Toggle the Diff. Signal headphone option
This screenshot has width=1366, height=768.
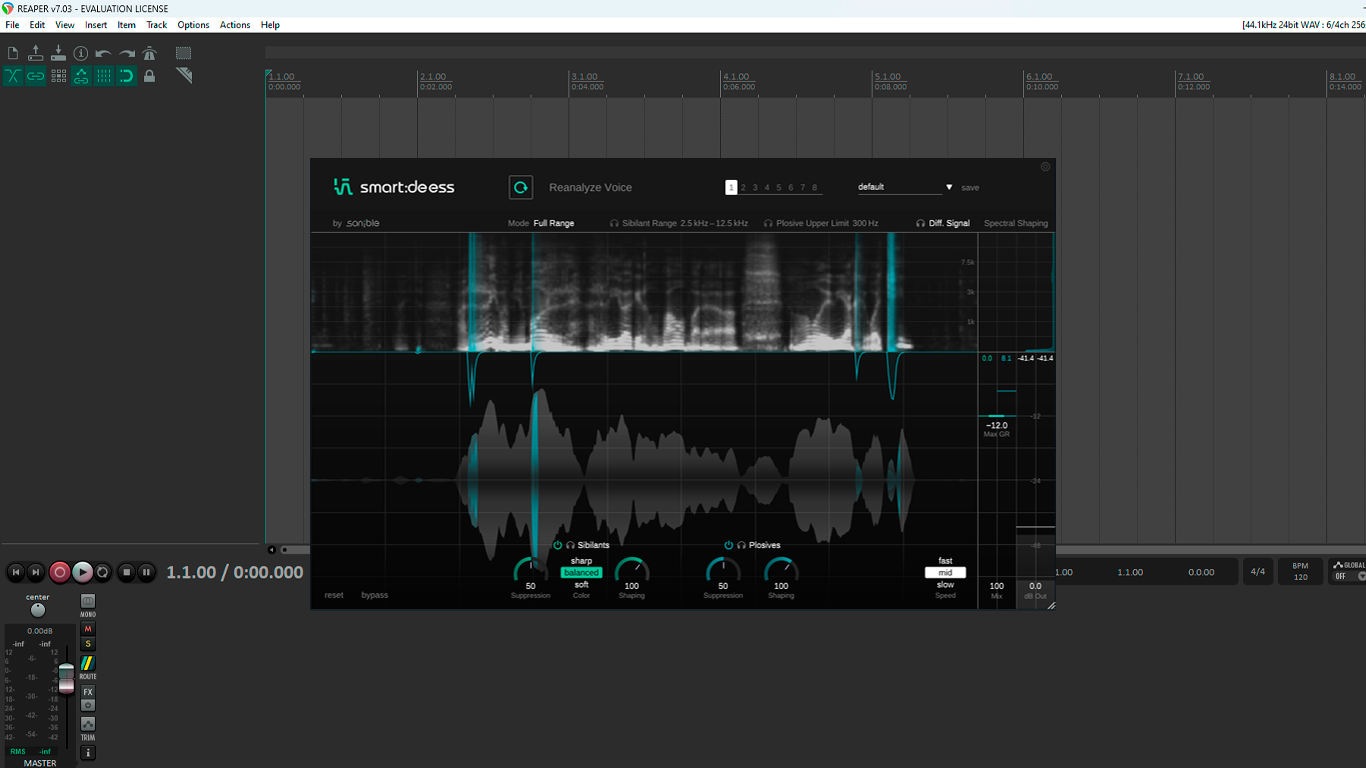coord(943,223)
